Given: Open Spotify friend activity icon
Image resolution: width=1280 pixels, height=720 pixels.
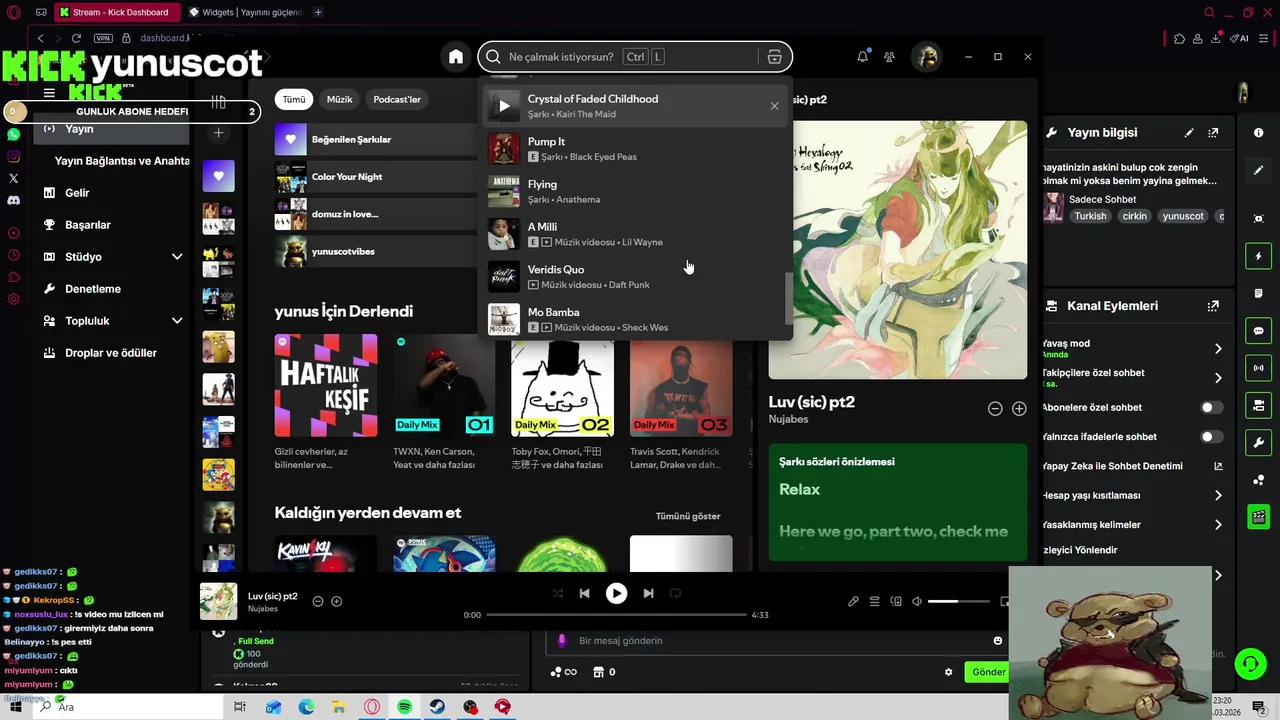Looking at the screenshot, I should [x=889, y=57].
